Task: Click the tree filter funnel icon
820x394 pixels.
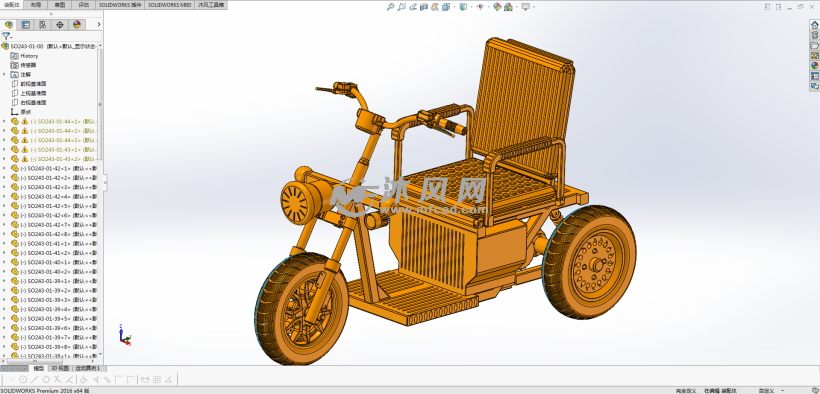Action: coord(6,36)
